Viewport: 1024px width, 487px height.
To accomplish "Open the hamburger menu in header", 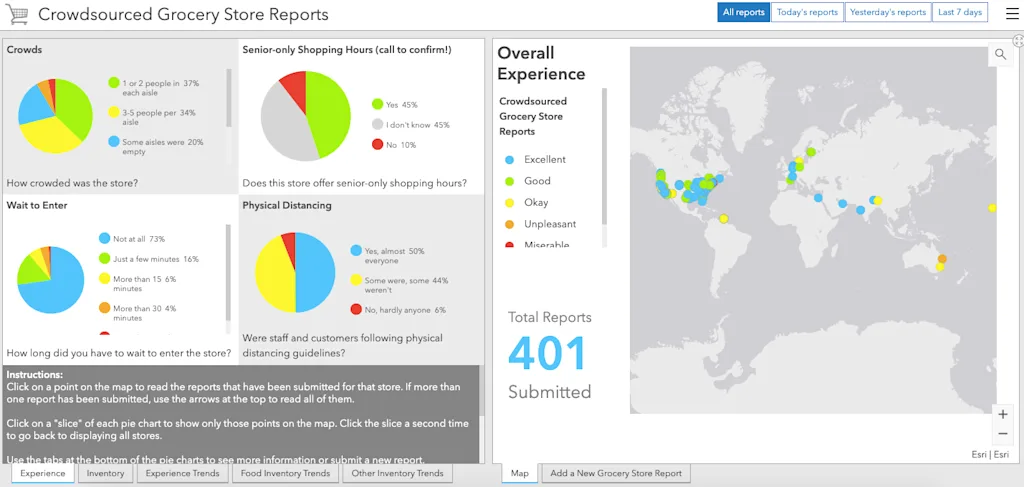I will [x=1012, y=13].
